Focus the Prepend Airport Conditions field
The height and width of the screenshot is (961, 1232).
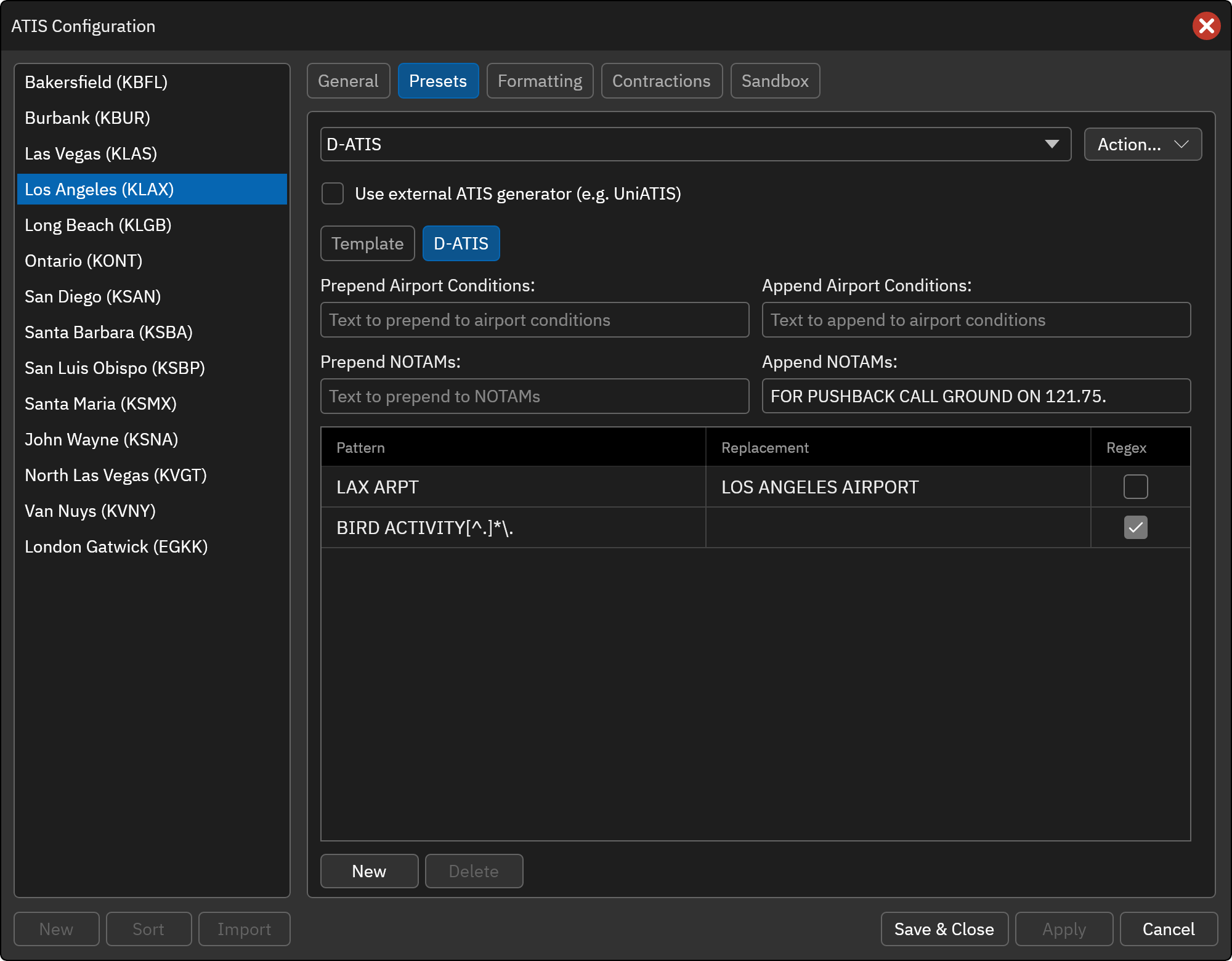(535, 320)
